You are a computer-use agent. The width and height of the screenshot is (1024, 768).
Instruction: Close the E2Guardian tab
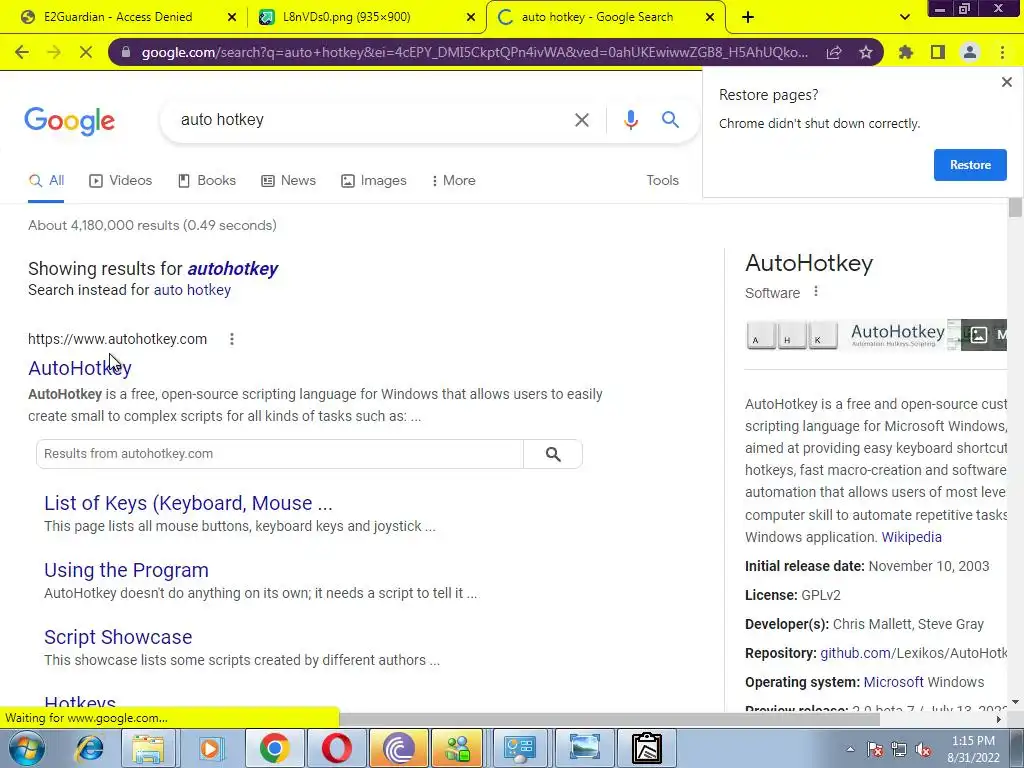232,18
